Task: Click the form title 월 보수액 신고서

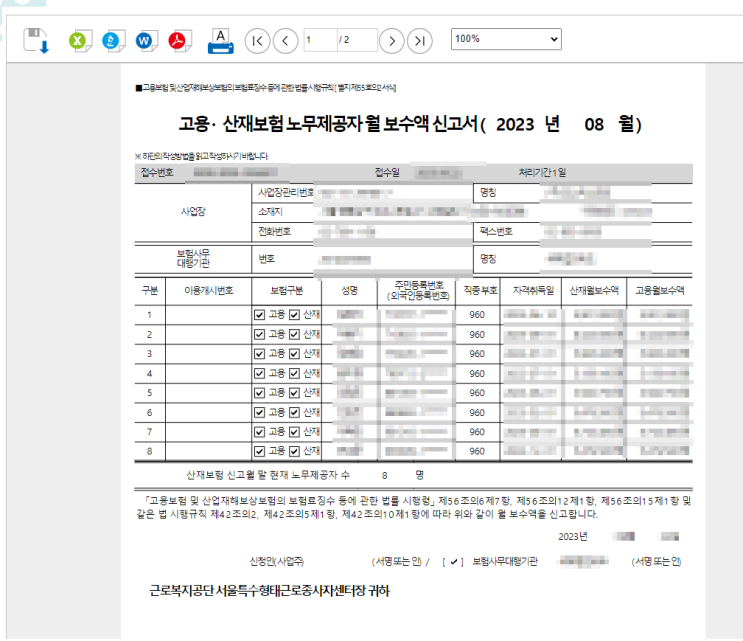Action: [x=421, y=124]
